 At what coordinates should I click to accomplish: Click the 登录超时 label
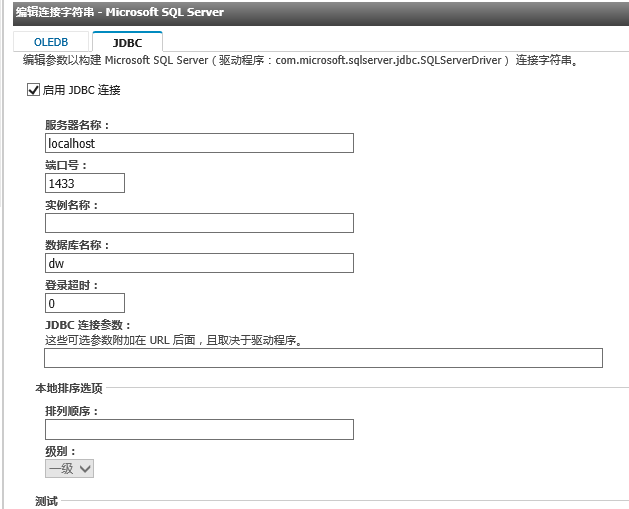tap(71, 285)
